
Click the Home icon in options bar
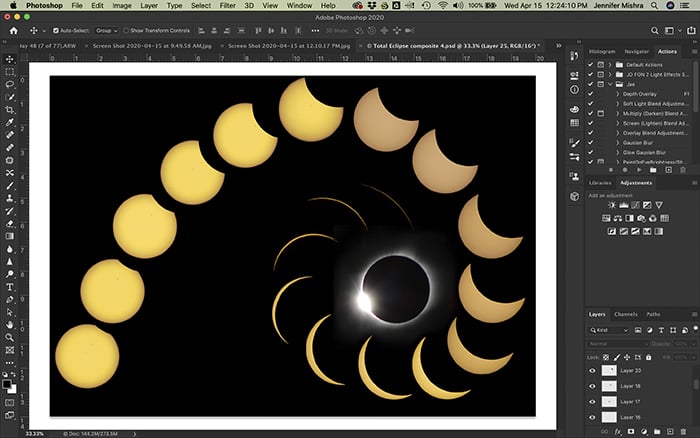click(x=13, y=31)
